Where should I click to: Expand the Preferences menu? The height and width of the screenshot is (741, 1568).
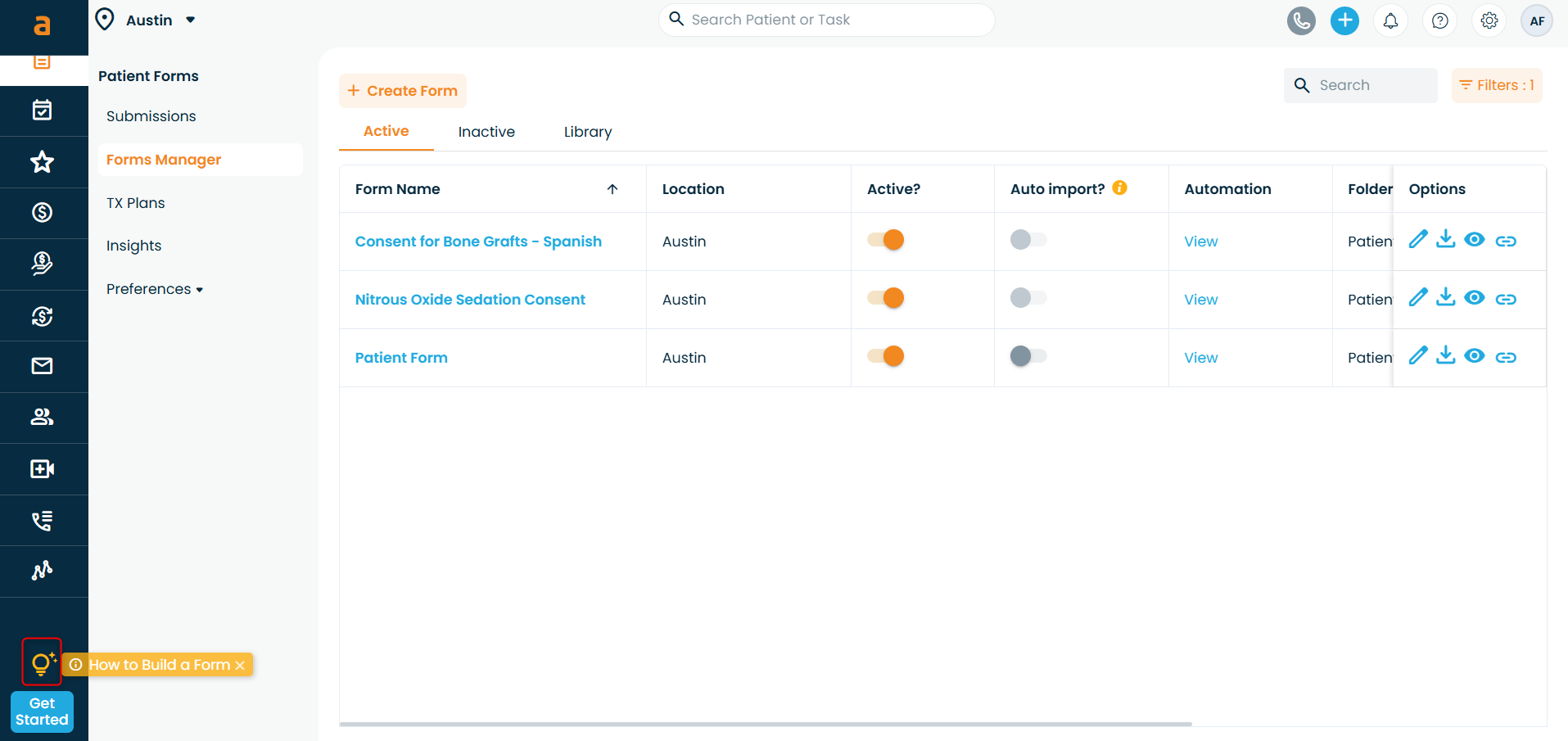[x=154, y=289]
